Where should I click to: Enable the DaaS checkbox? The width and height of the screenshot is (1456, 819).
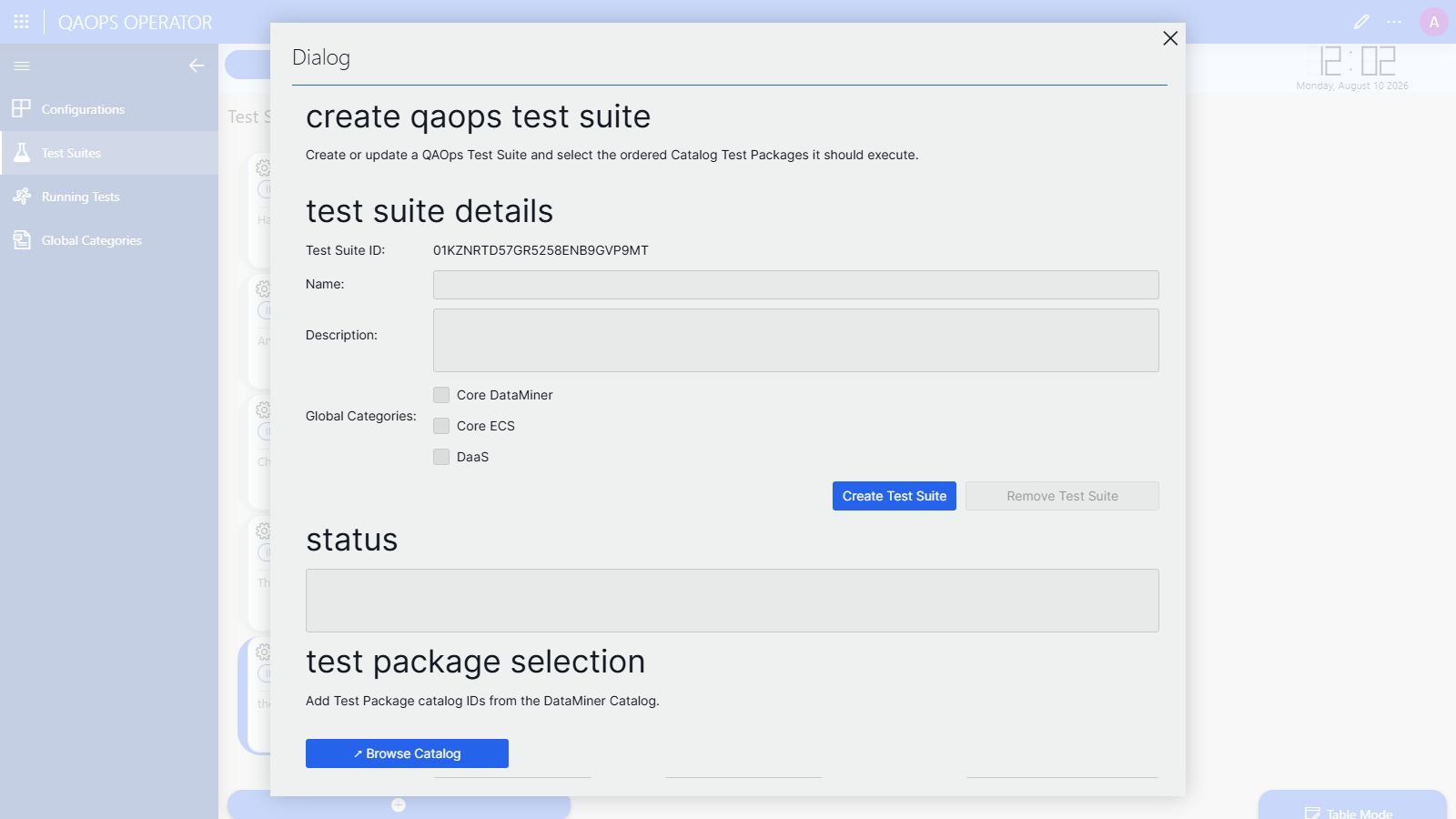pos(441,457)
